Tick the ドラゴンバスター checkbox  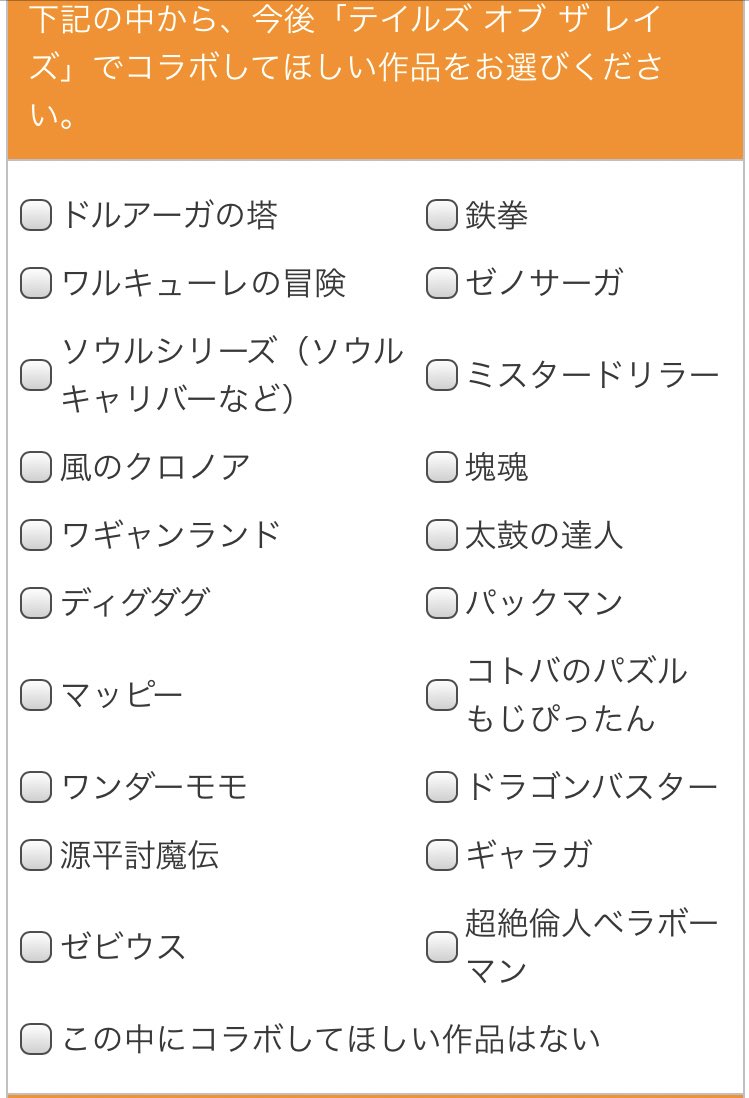441,787
